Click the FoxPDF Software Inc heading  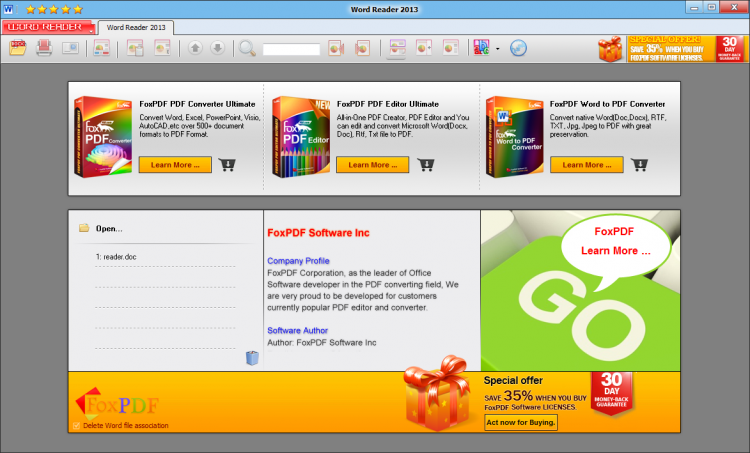click(318, 233)
